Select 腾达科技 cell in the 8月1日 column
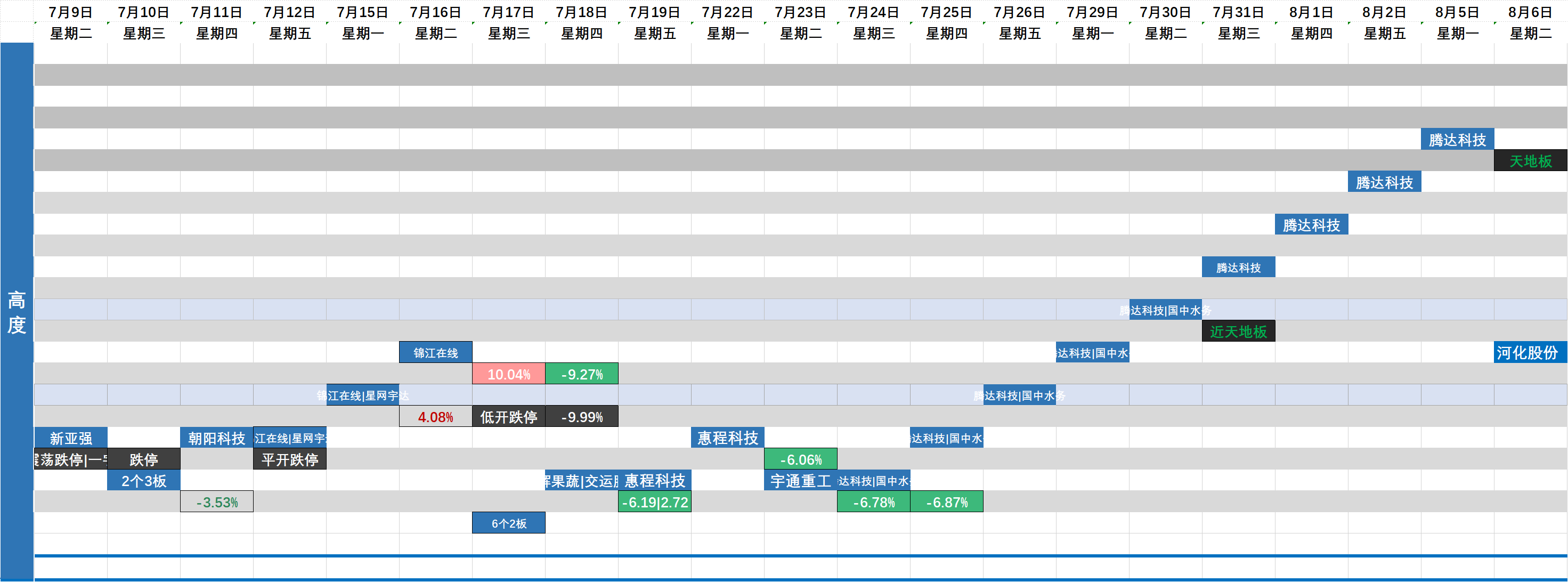Viewport: 1568px width, 582px height. 1312,224
